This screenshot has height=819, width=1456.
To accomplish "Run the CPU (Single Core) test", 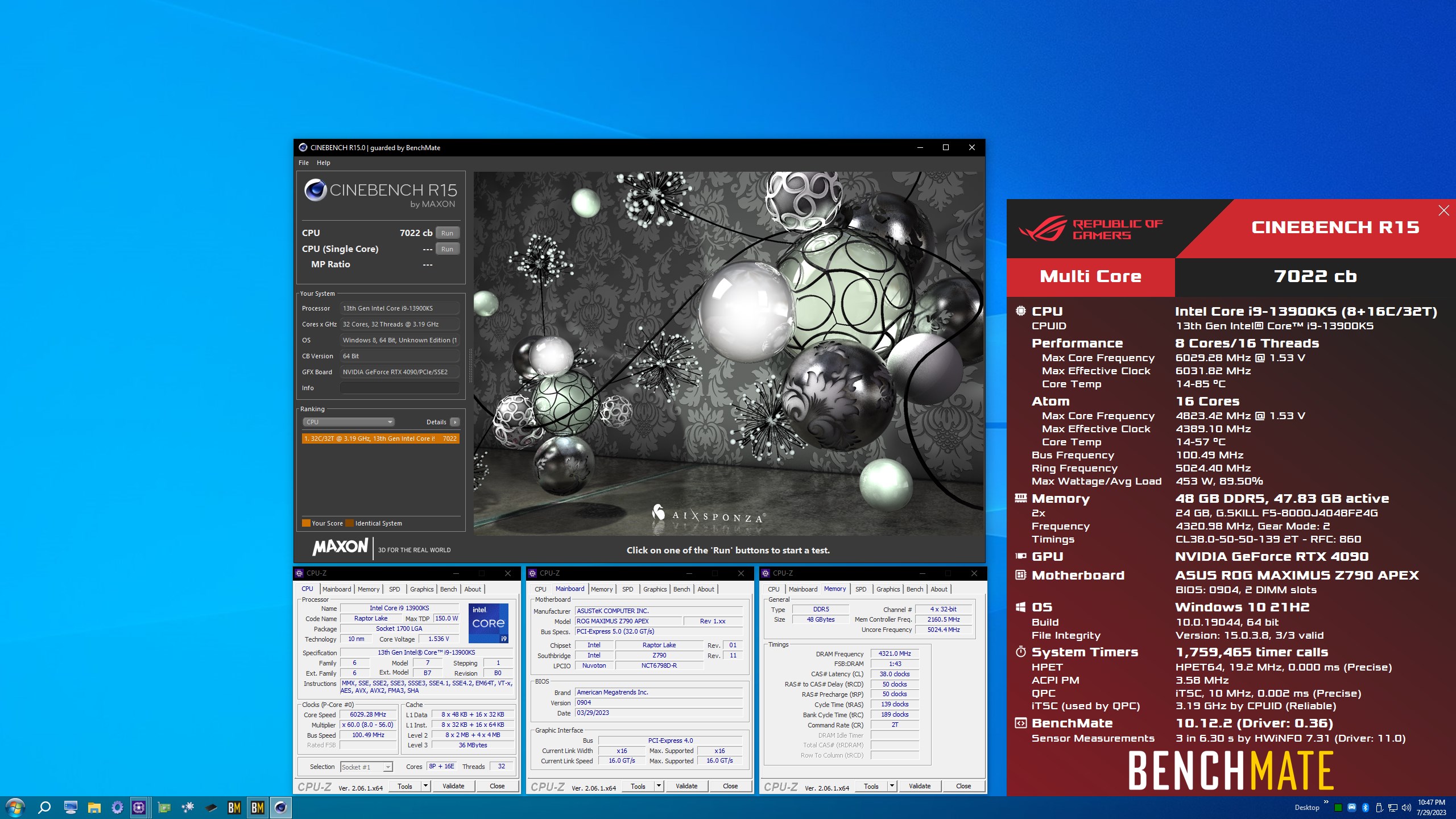I will pyautogui.click(x=447, y=249).
